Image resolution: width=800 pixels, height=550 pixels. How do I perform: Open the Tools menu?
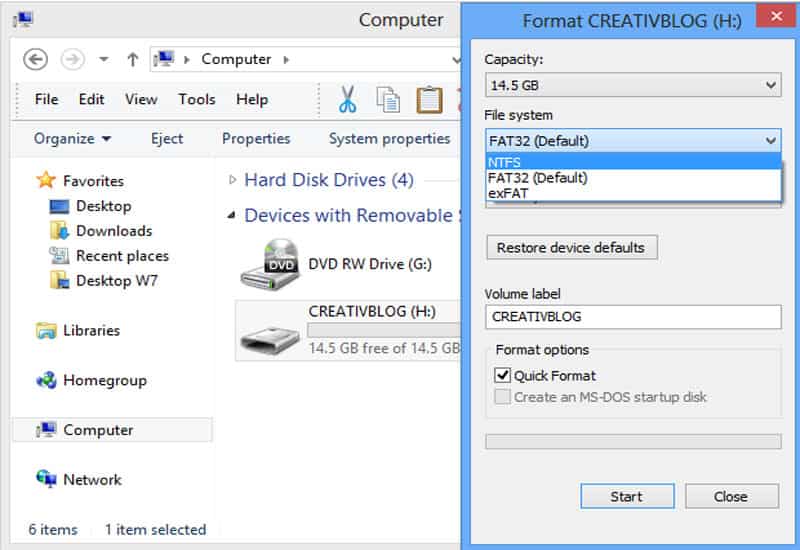pyautogui.click(x=196, y=99)
